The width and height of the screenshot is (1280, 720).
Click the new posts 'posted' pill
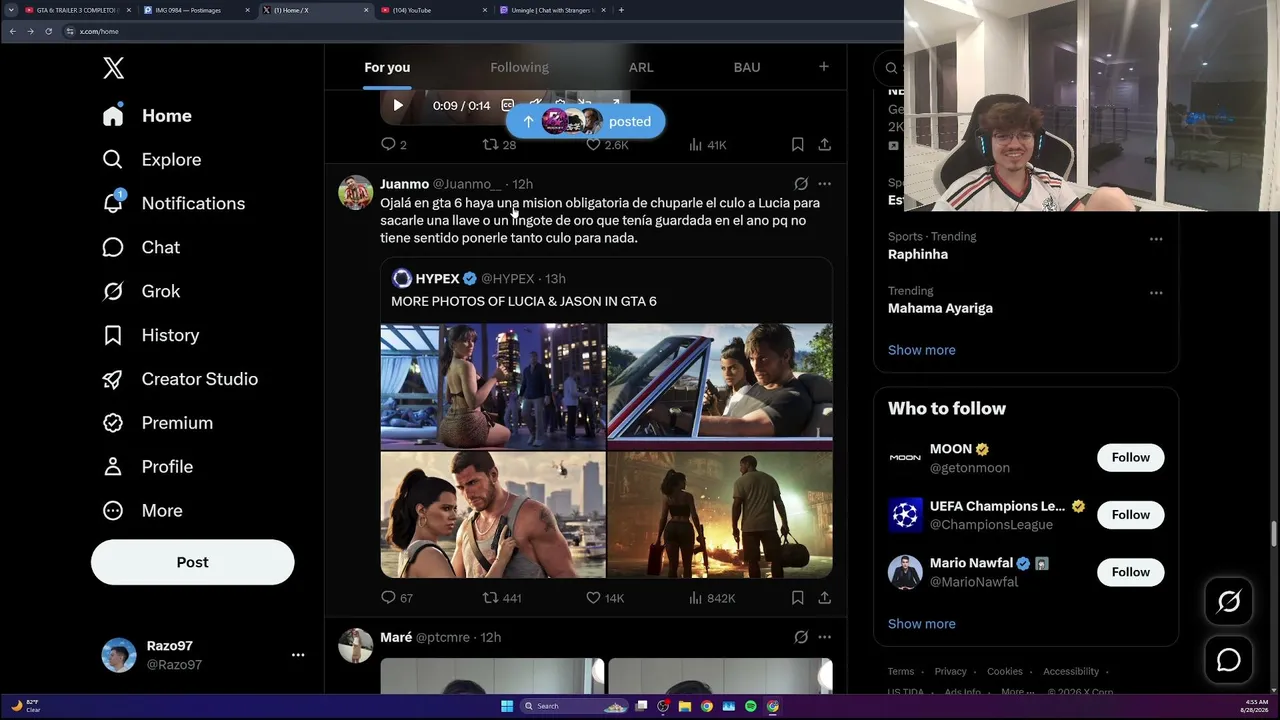[x=585, y=121]
